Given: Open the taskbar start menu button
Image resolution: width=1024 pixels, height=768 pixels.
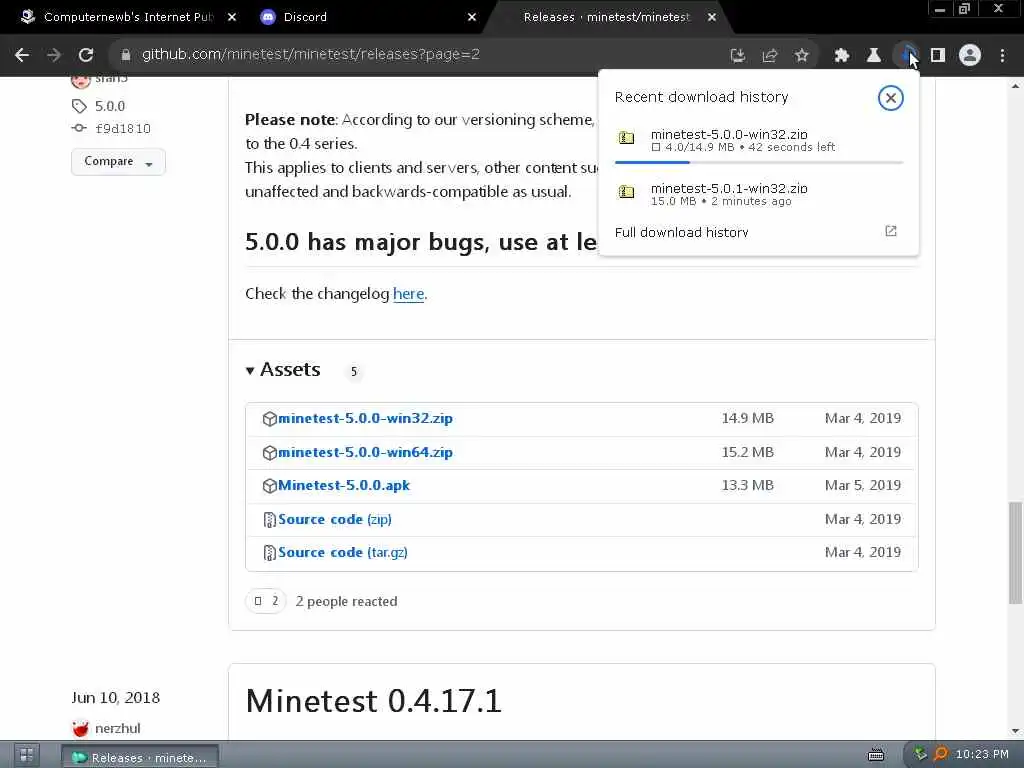Looking at the screenshot, I should [x=26, y=756].
